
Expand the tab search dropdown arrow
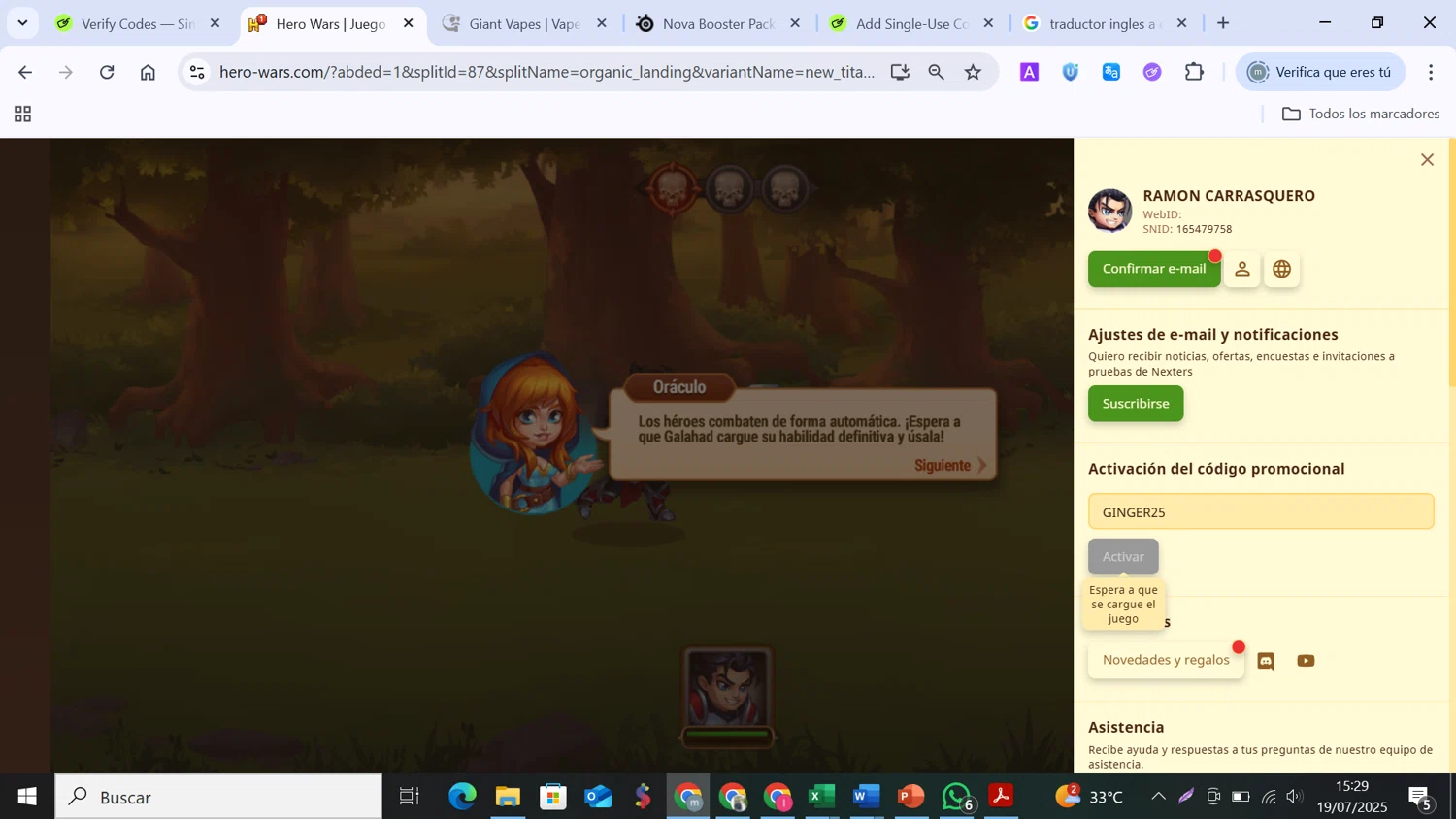click(x=22, y=23)
